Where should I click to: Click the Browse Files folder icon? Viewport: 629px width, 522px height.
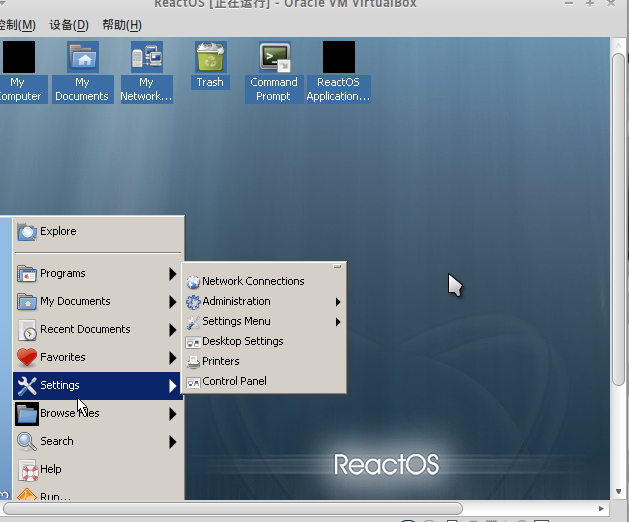pyautogui.click(x=27, y=414)
